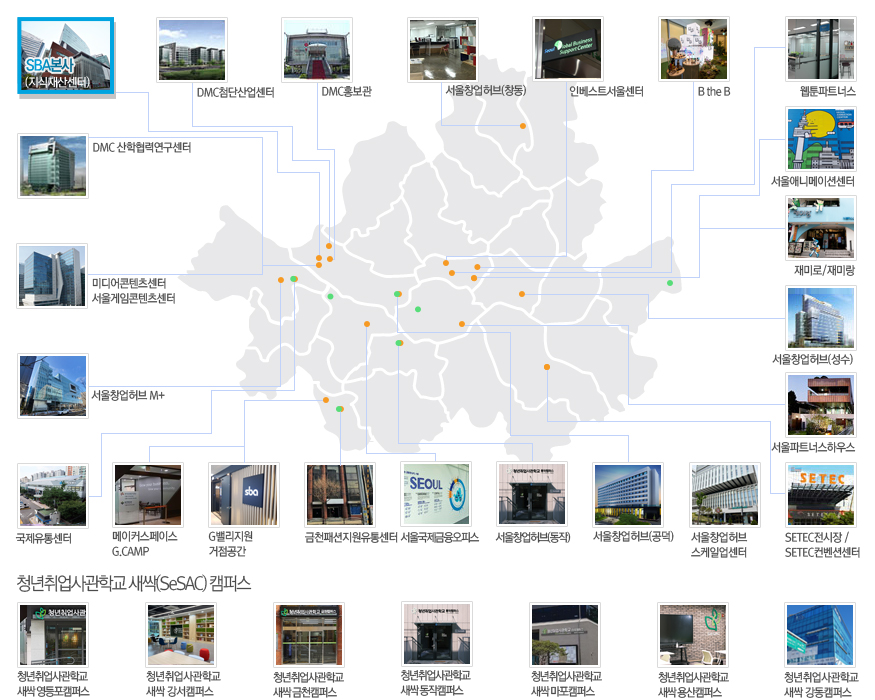Viewport: 875px width, 700px height.
Task: Select the 서울창업허브(공덕) building photo
Action: coord(628,495)
